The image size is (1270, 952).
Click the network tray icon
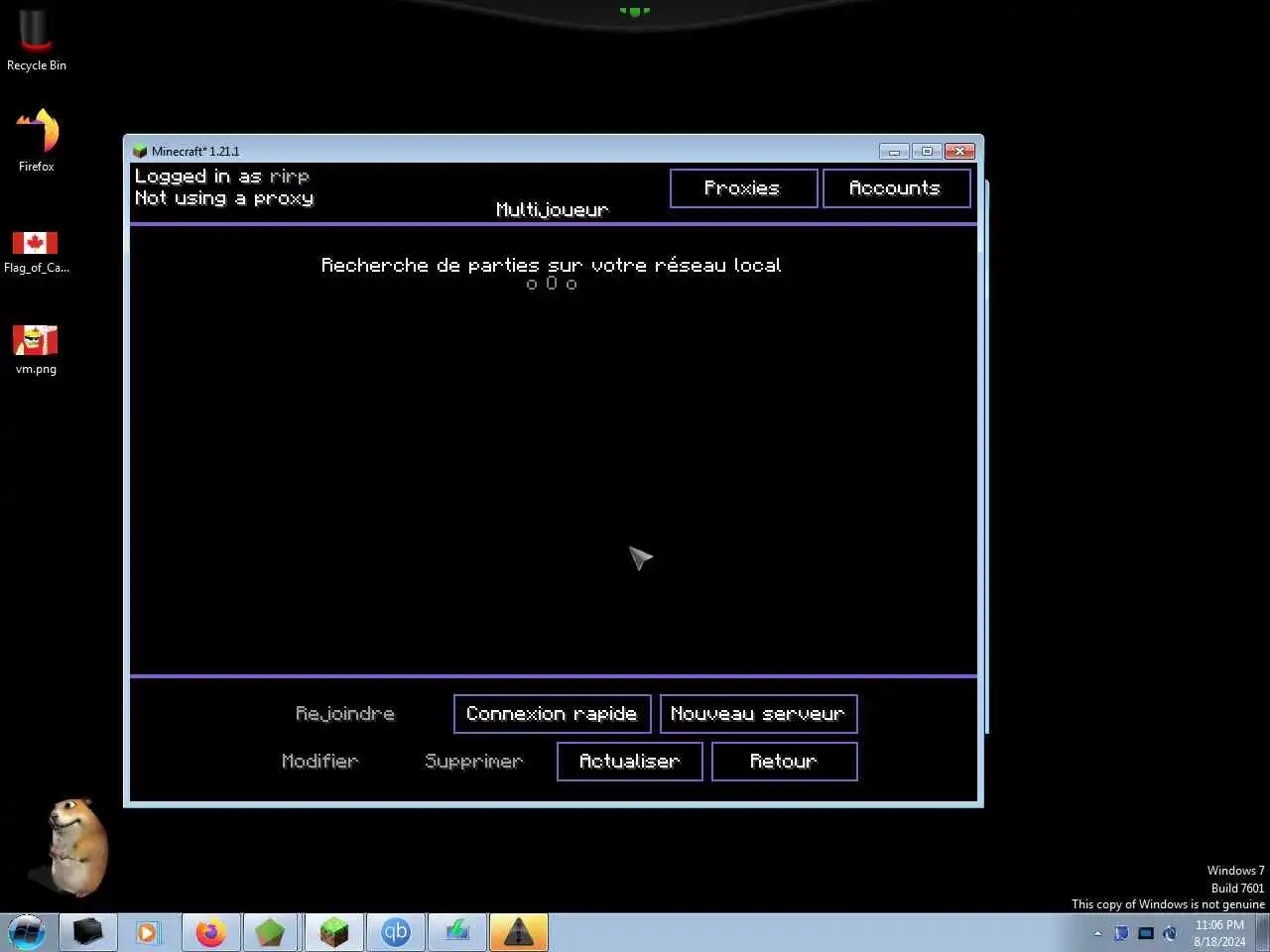click(x=1146, y=933)
